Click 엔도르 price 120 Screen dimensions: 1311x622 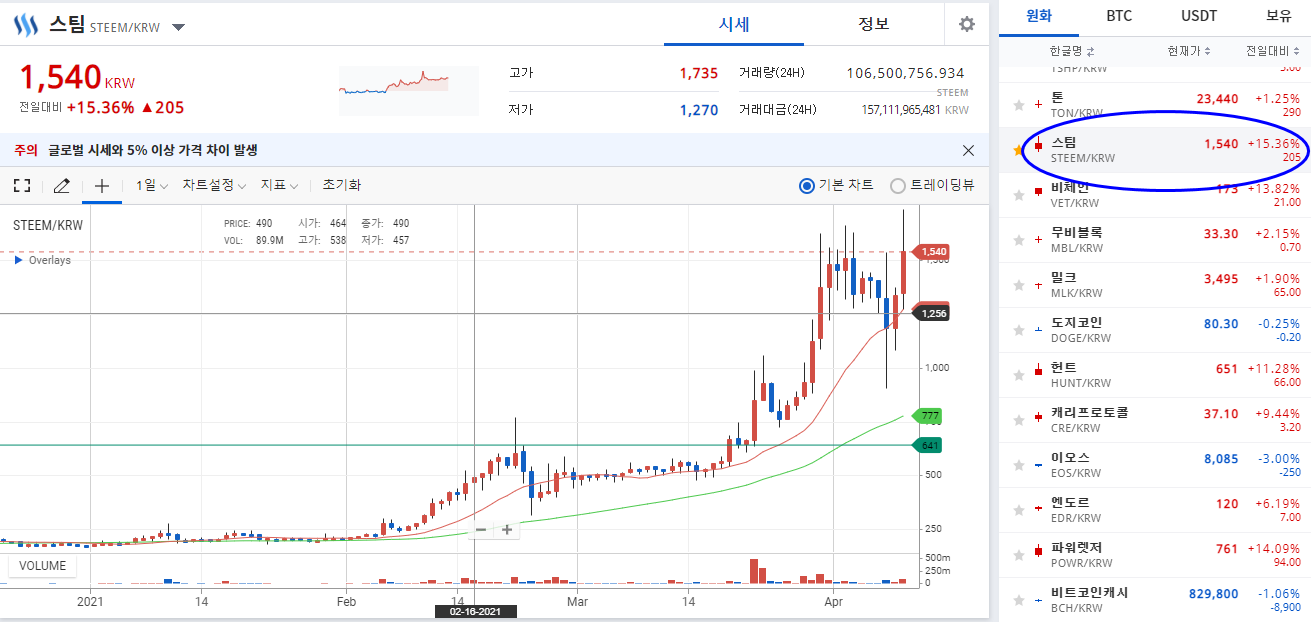[1227, 503]
